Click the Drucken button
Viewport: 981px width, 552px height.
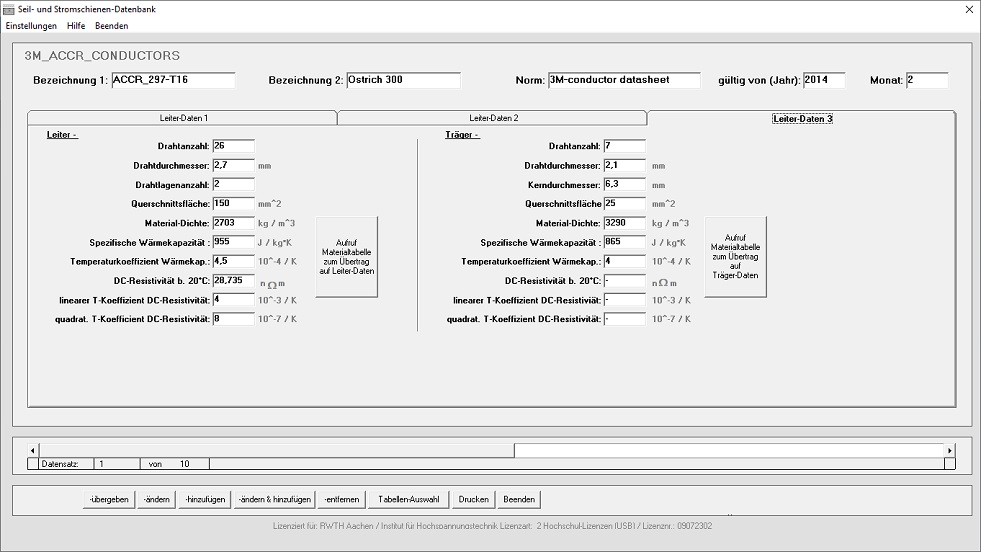click(x=473, y=499)
